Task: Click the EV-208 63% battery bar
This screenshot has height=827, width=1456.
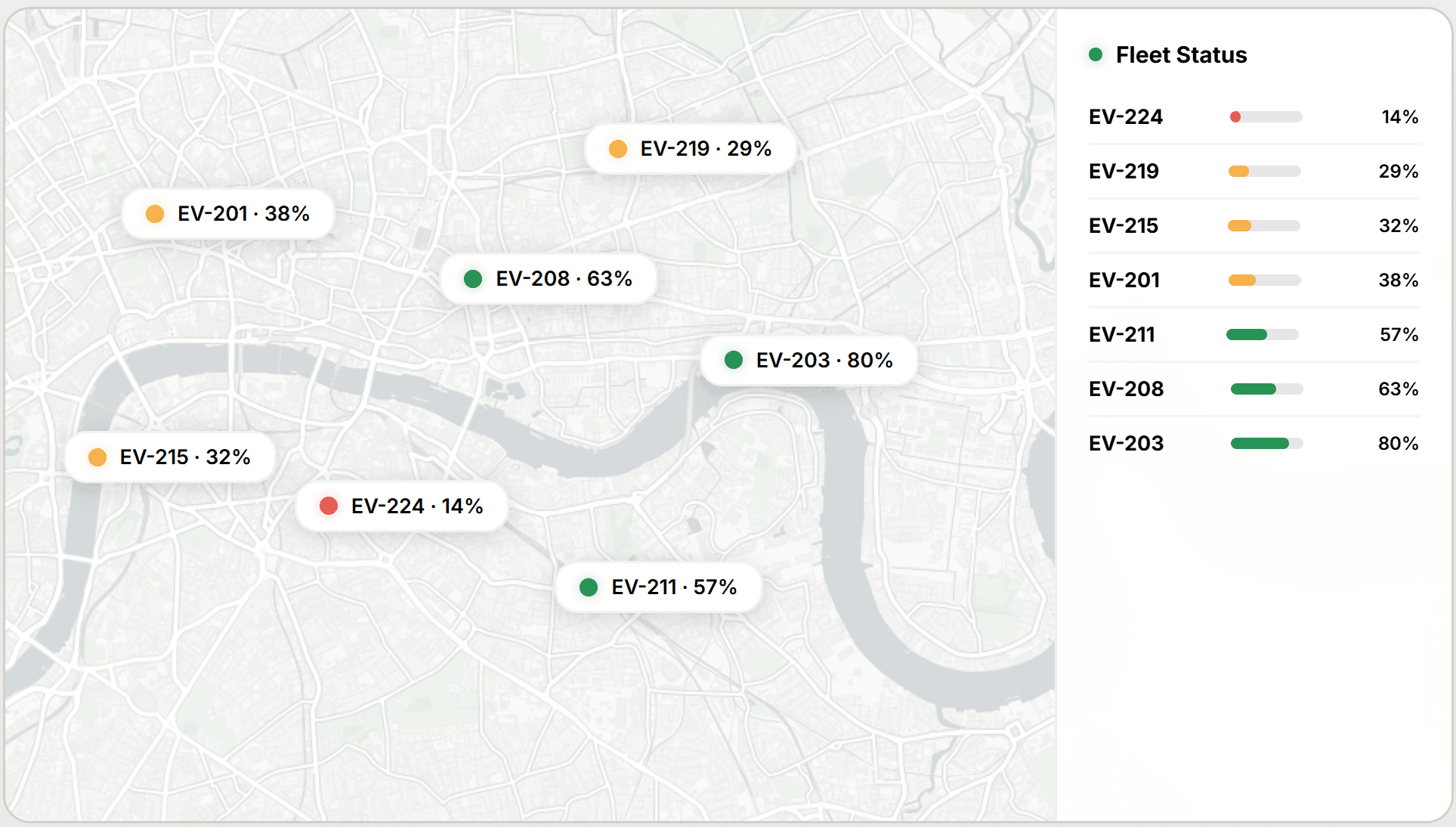Action: point(1266,389)
